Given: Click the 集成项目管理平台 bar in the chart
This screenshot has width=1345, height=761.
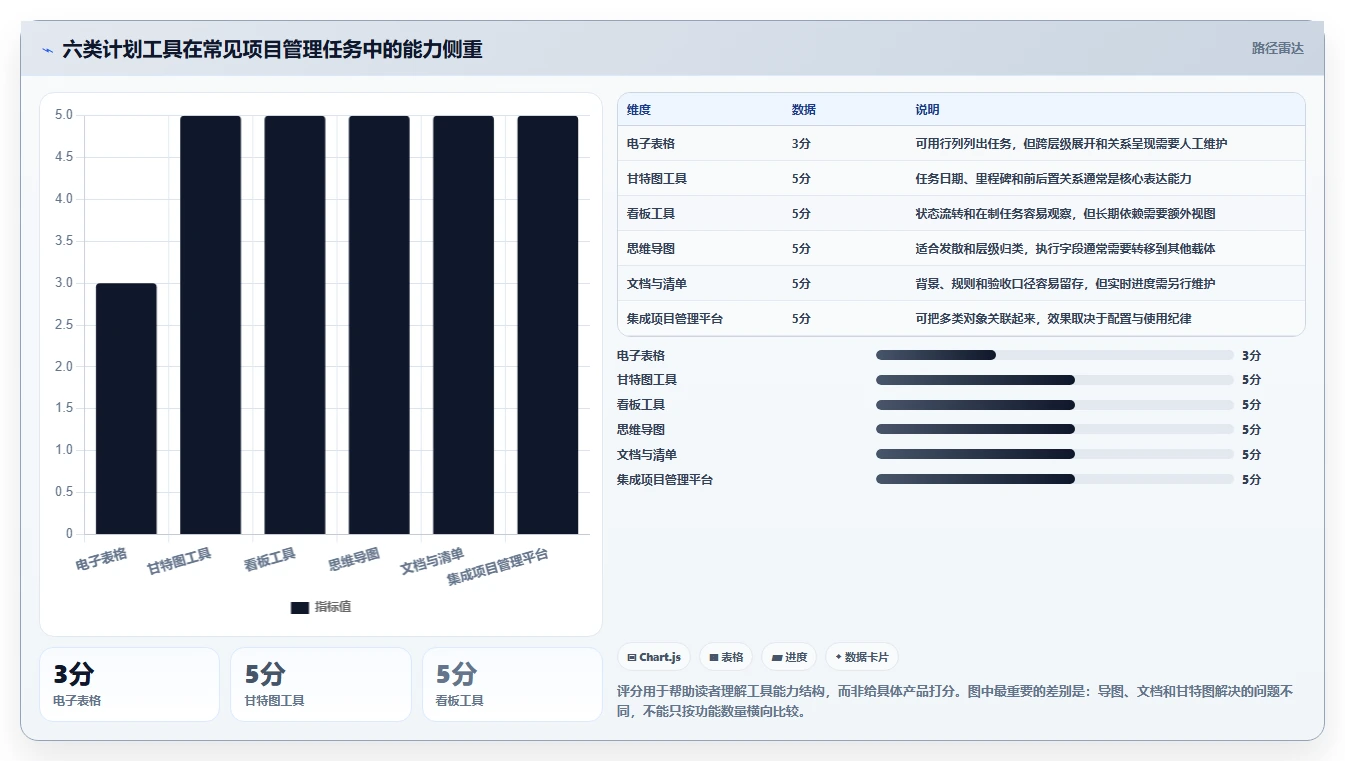Looking at the screenshot, I should 547,325.
